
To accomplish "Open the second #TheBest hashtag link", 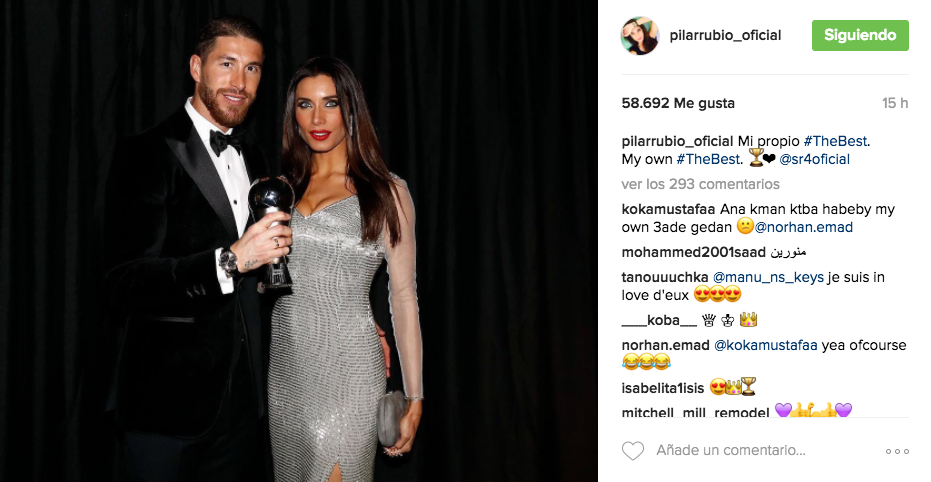I will click(x=708, y=159).
